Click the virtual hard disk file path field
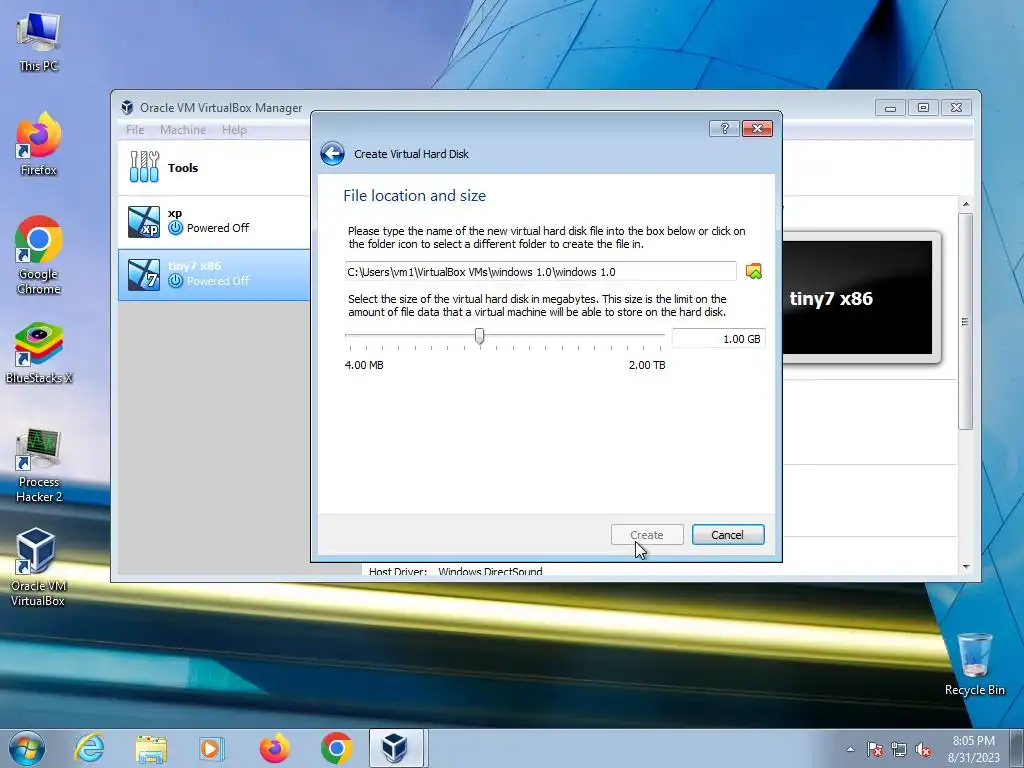1024x768 pixels. pyautogui.click(x=540, y=272)
